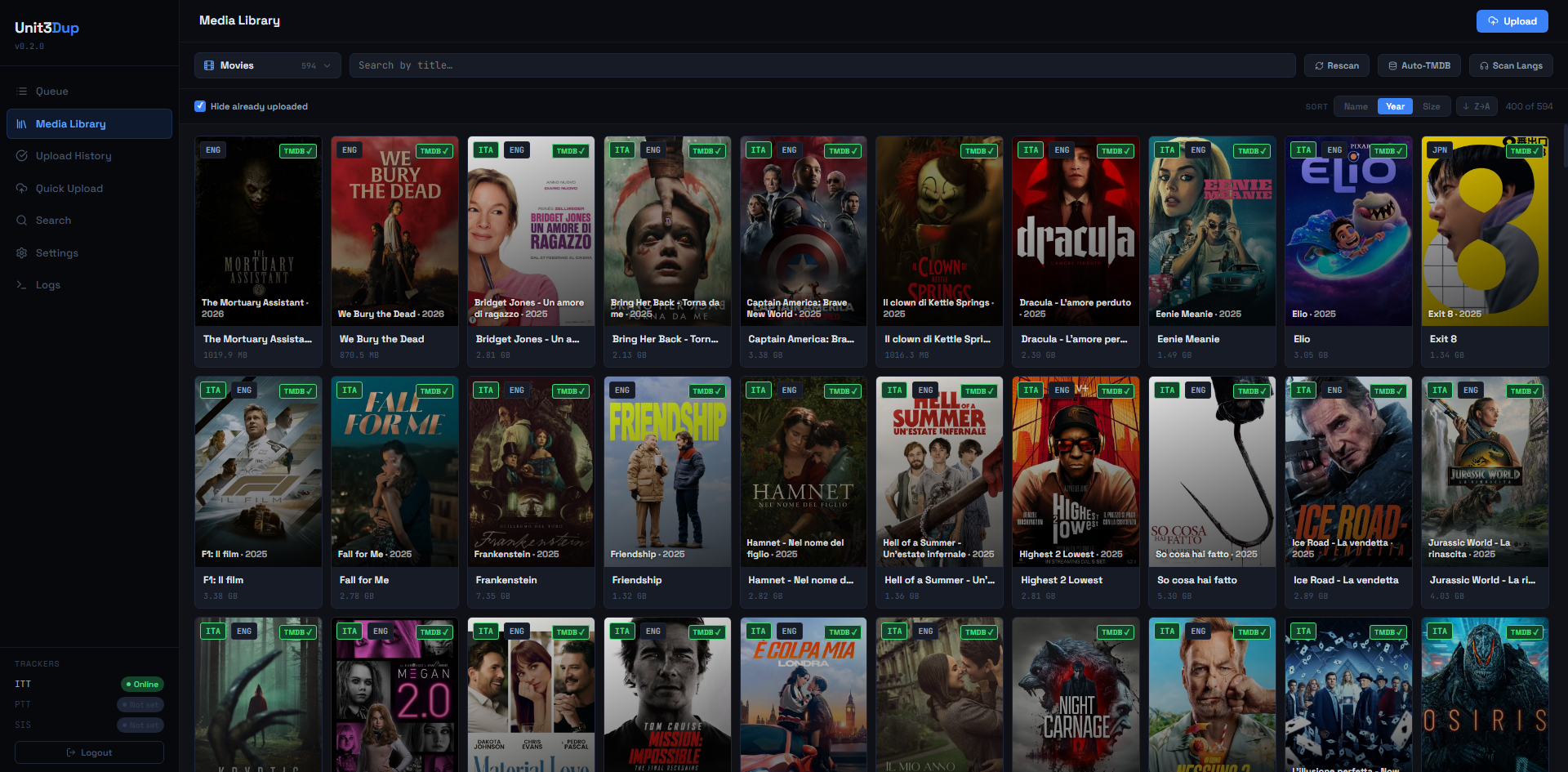This screenshot has height=772, width=1568.
Task: Click the Search magnifier icon in sidebar
Action: pos(22,221)
